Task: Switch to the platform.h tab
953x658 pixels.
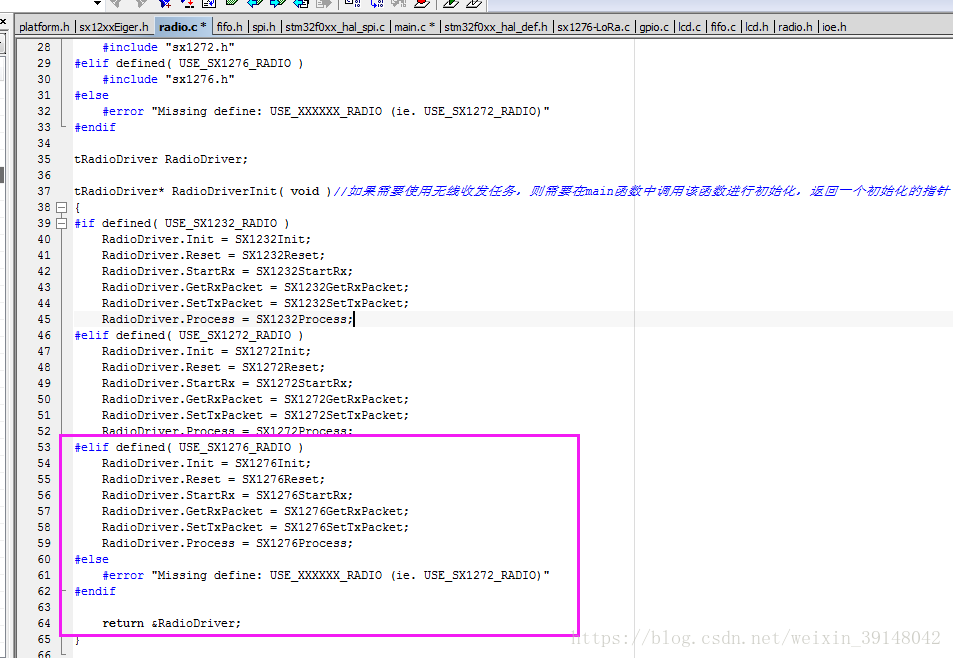Action: click(x=44, y=27)
